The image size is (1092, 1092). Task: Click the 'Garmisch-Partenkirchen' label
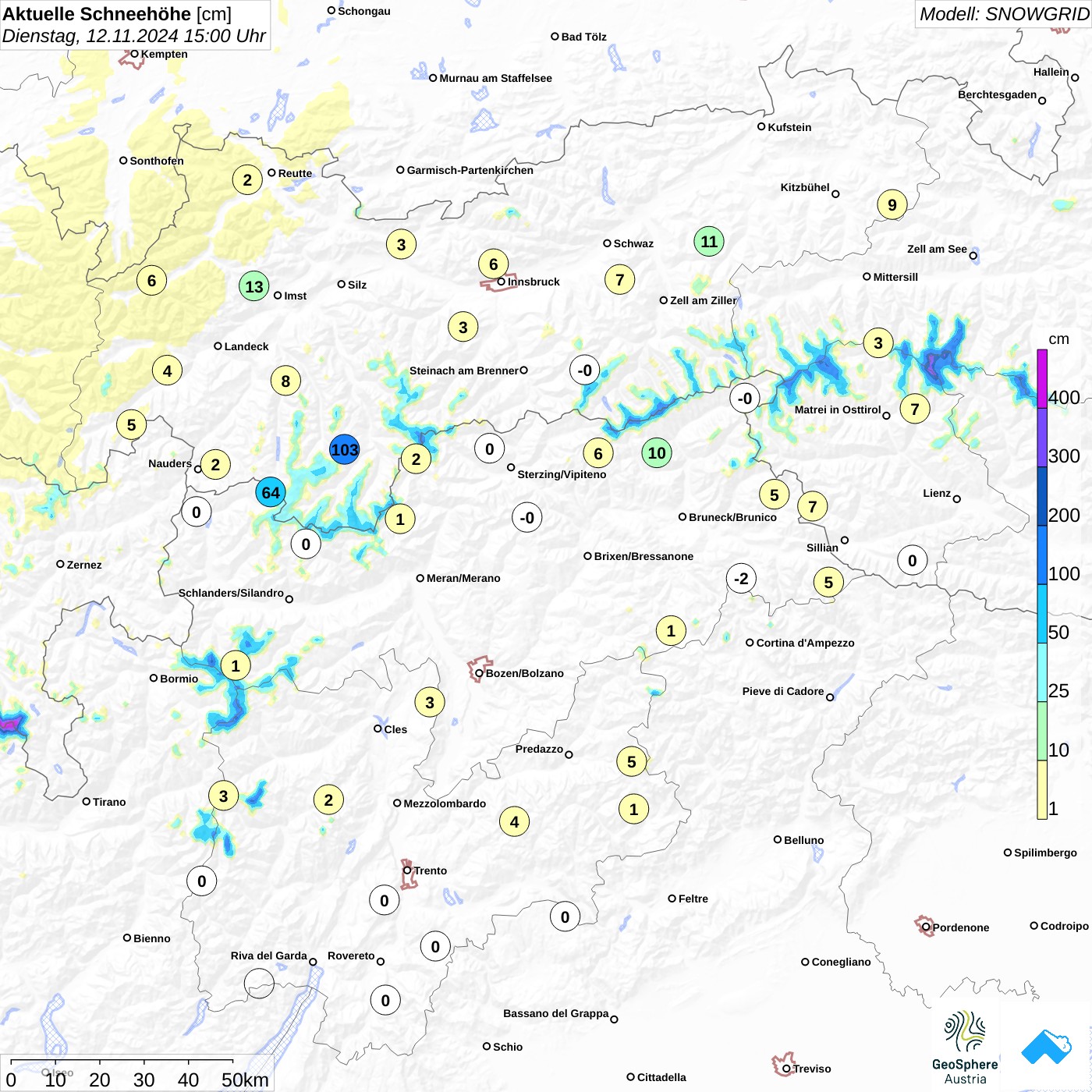tap(470, 170)
